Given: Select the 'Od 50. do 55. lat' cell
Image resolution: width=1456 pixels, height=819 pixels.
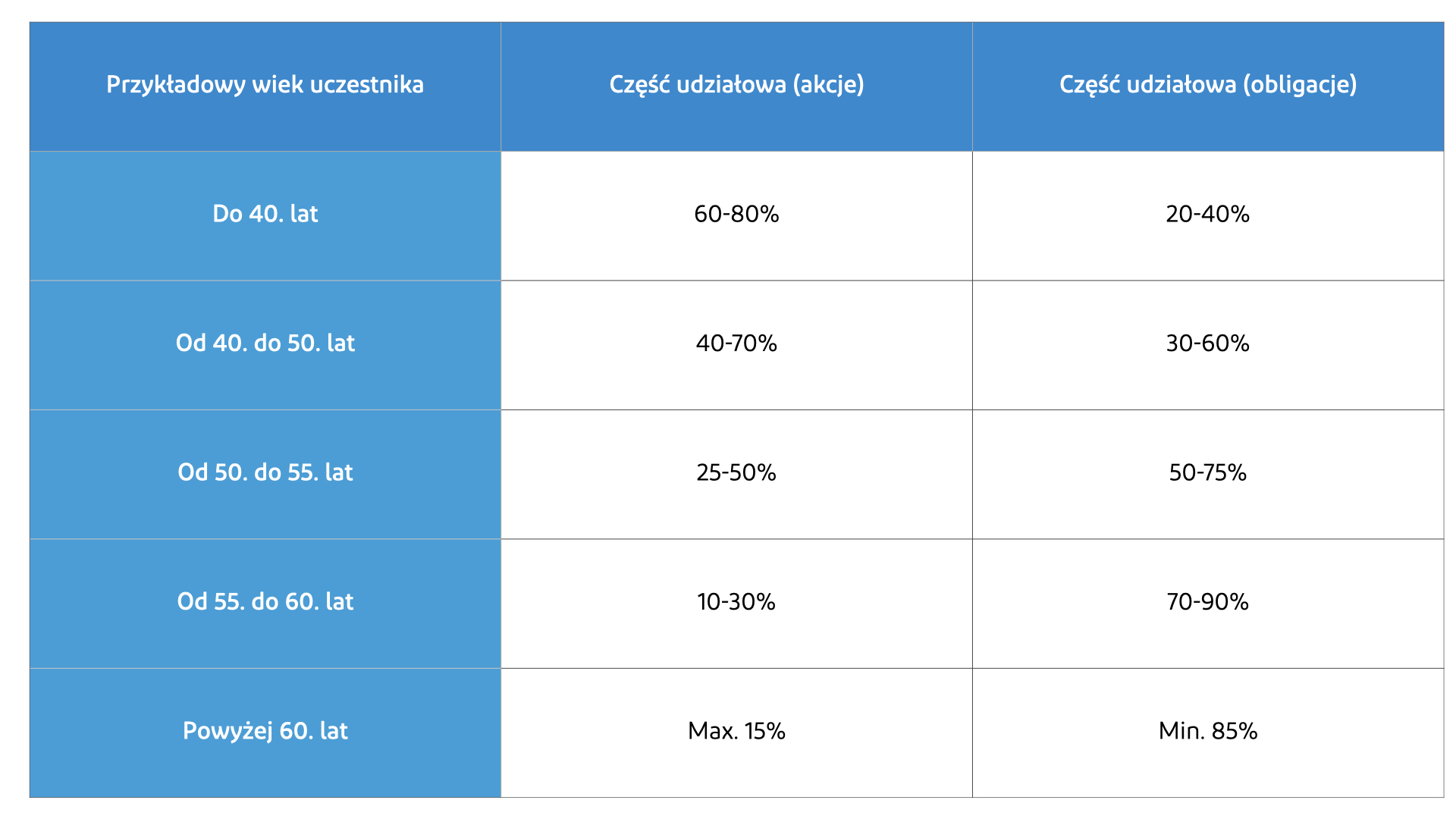Looking at the screenshot, I should [265, 475].
